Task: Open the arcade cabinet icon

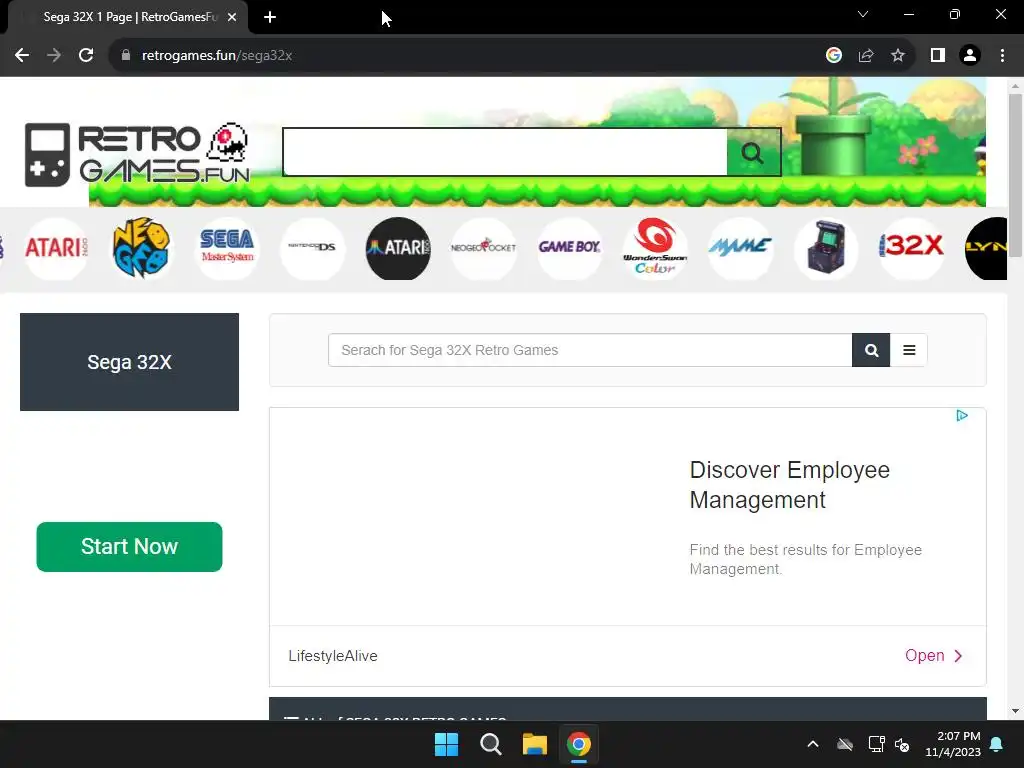Action: (826, 248)
